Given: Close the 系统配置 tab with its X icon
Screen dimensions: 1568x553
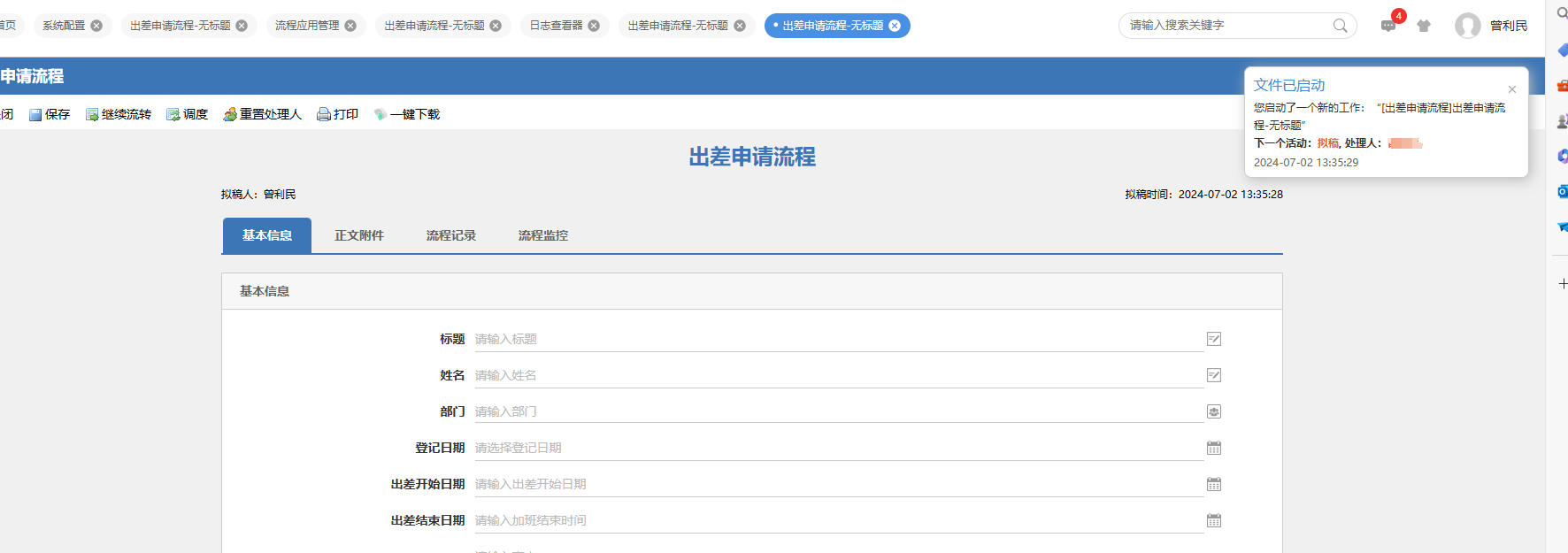Looking at the screenshot, I should point(96,26).
